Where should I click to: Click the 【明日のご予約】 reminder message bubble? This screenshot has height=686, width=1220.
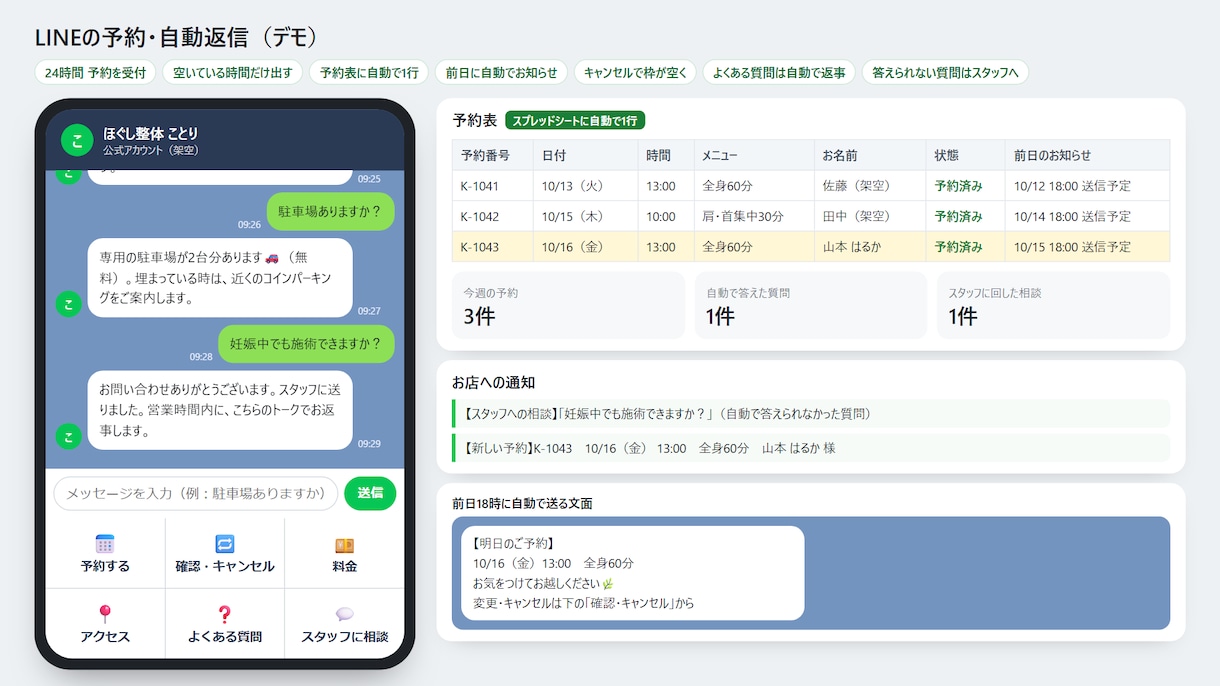coord(633,573)
